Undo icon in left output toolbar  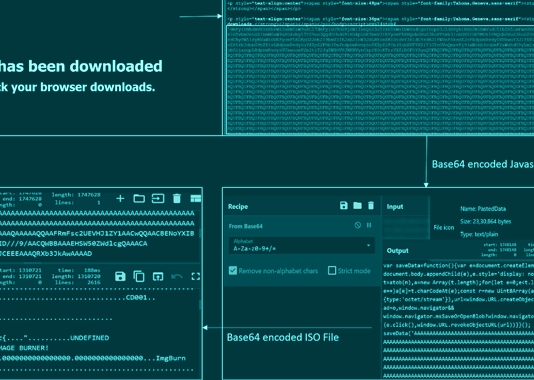coord(177,276)
